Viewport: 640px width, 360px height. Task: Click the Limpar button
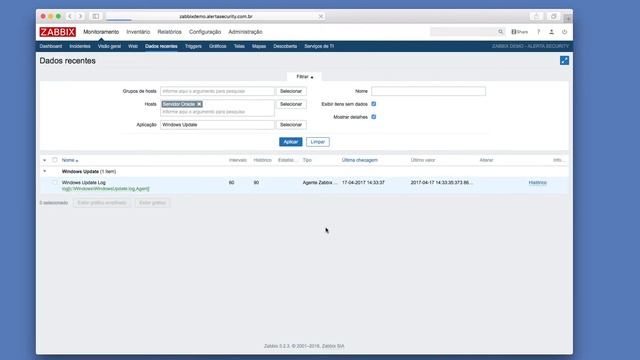pos(318,142)
